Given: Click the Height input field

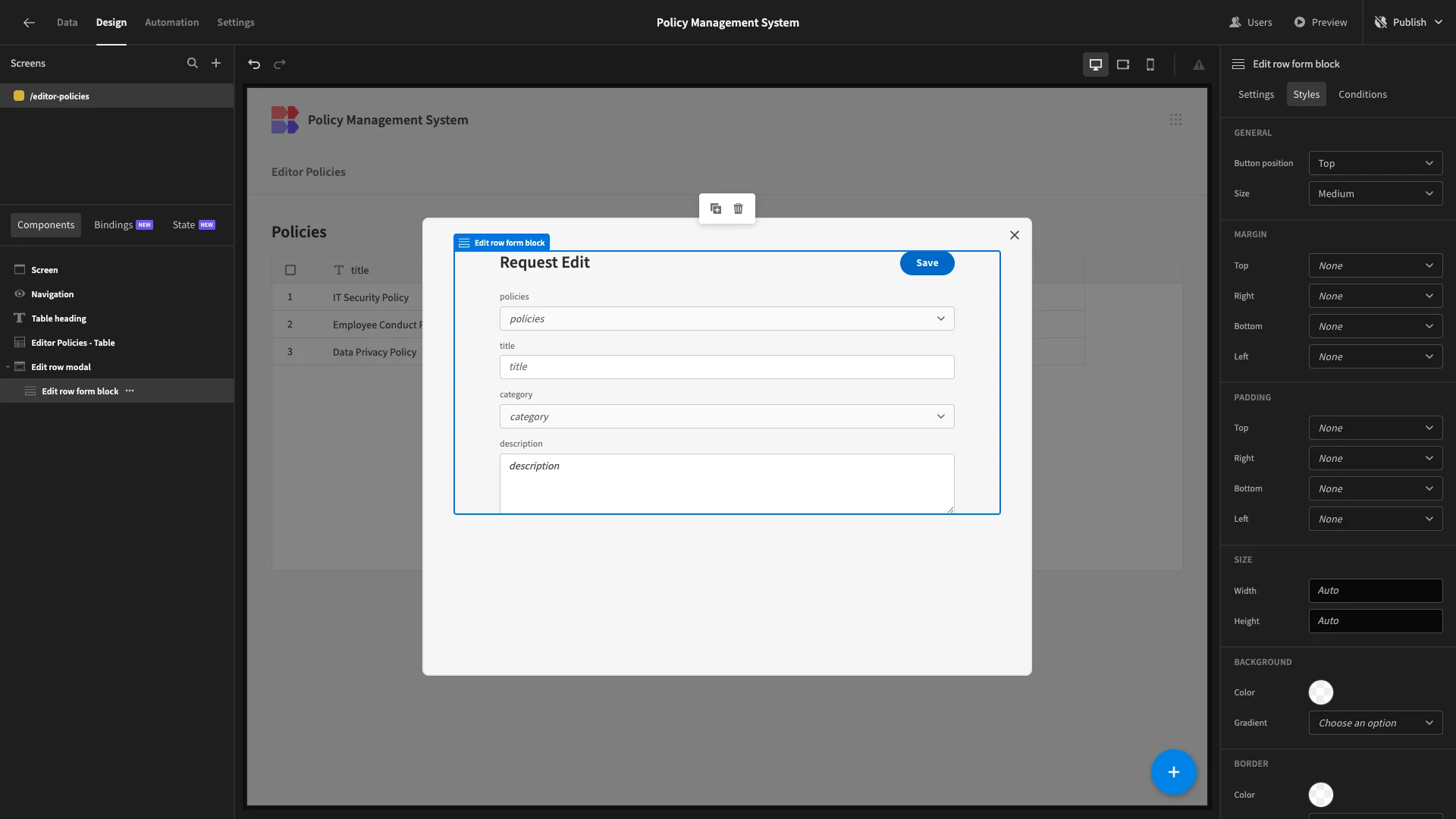Looking at the screenshot, I should (x=1376, y=621).
